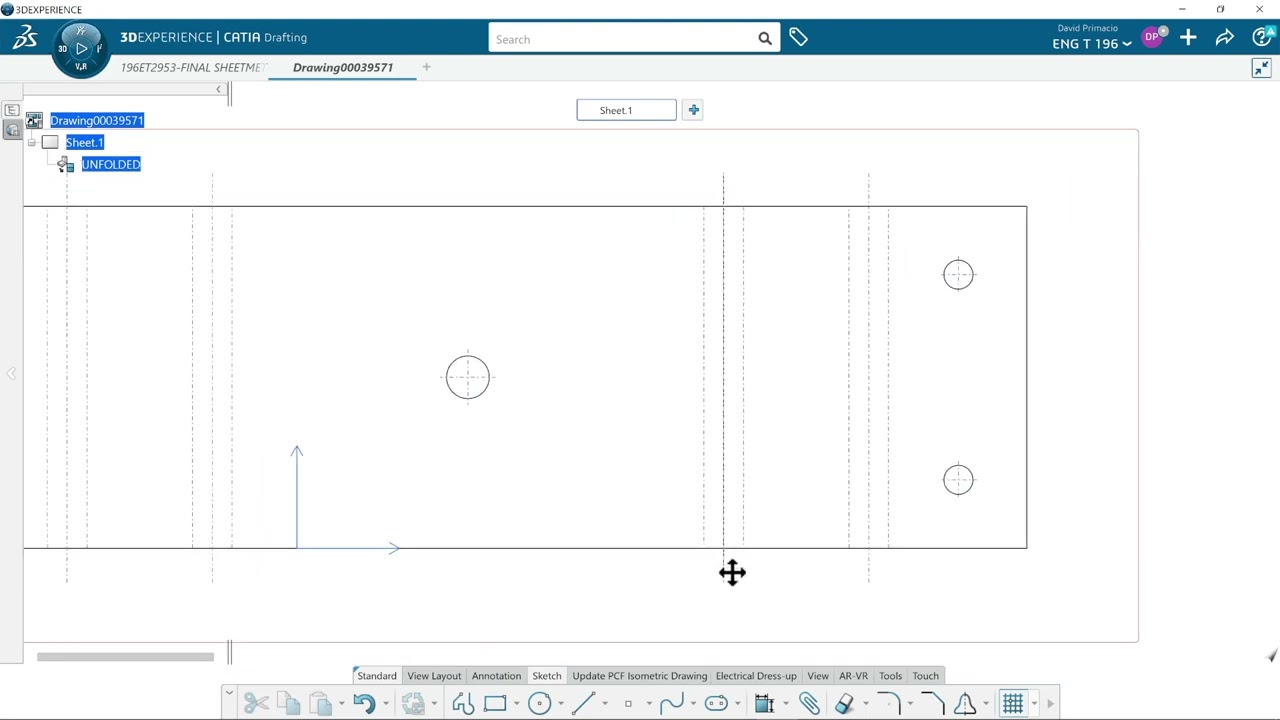Click the bell-shaped constraint icon
Viewport: 1280px width, 720px height.
965,704
